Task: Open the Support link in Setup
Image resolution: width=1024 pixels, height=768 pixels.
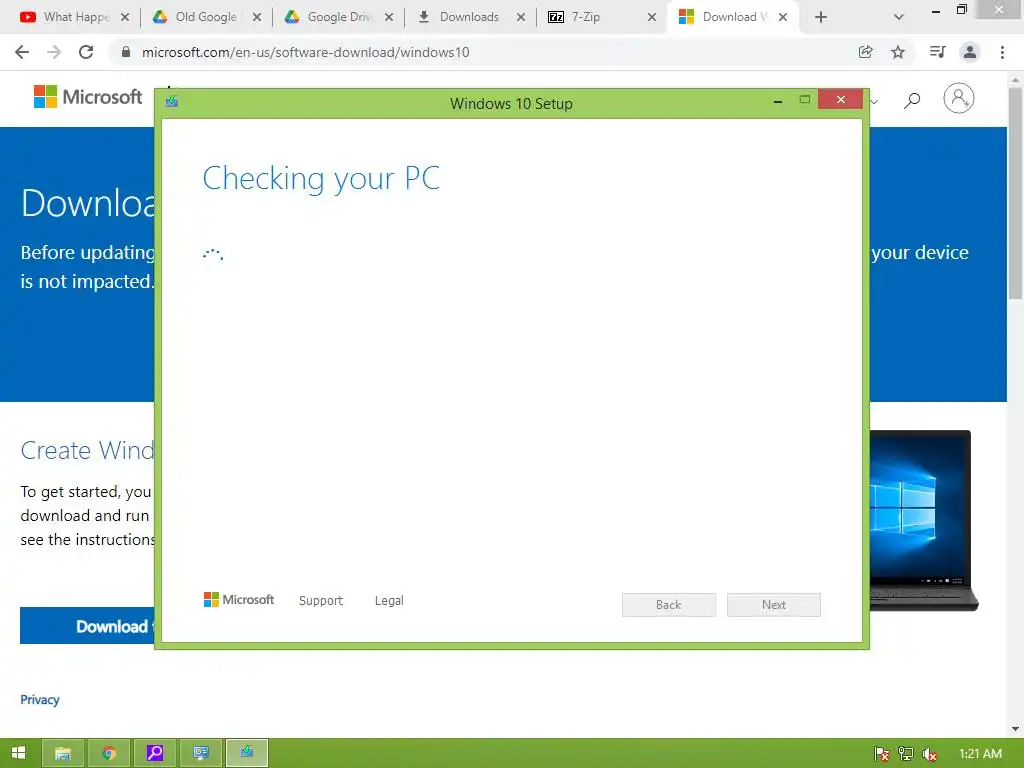Action: 321,600
